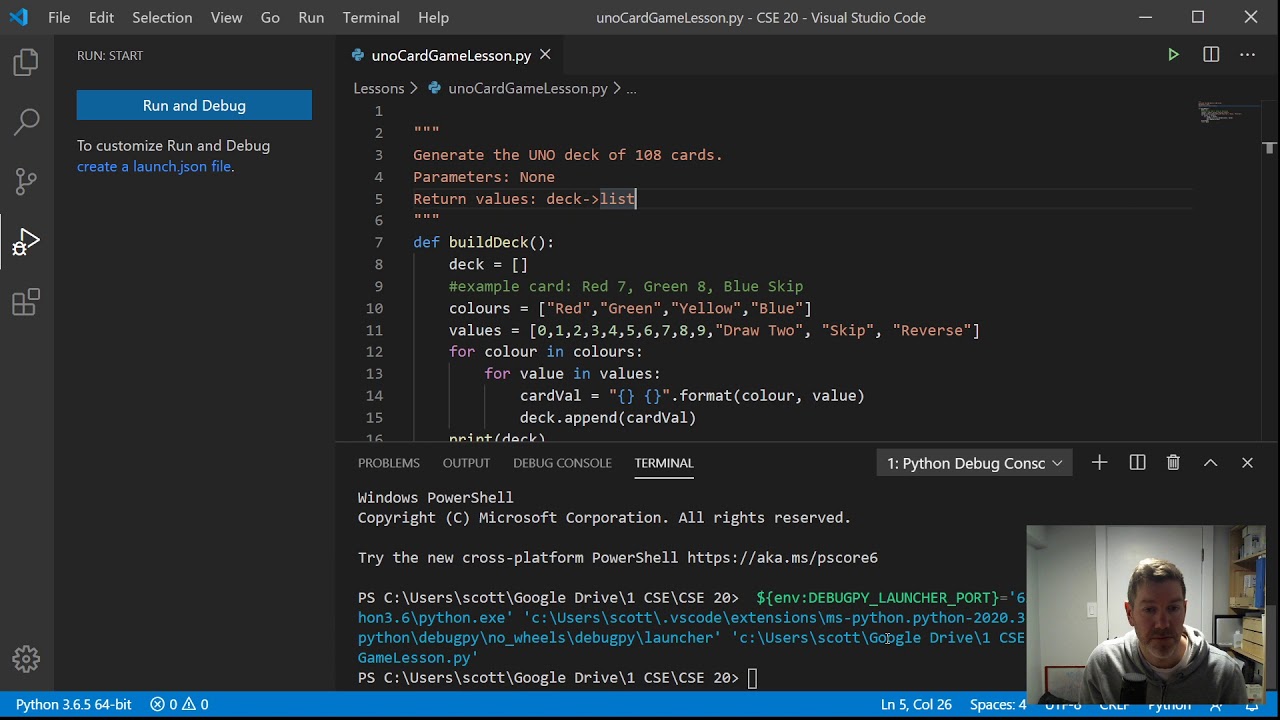Open the Extensions view icon
Image resolution: width=1280 pixels, height=720 pixels.
(26, 302)
